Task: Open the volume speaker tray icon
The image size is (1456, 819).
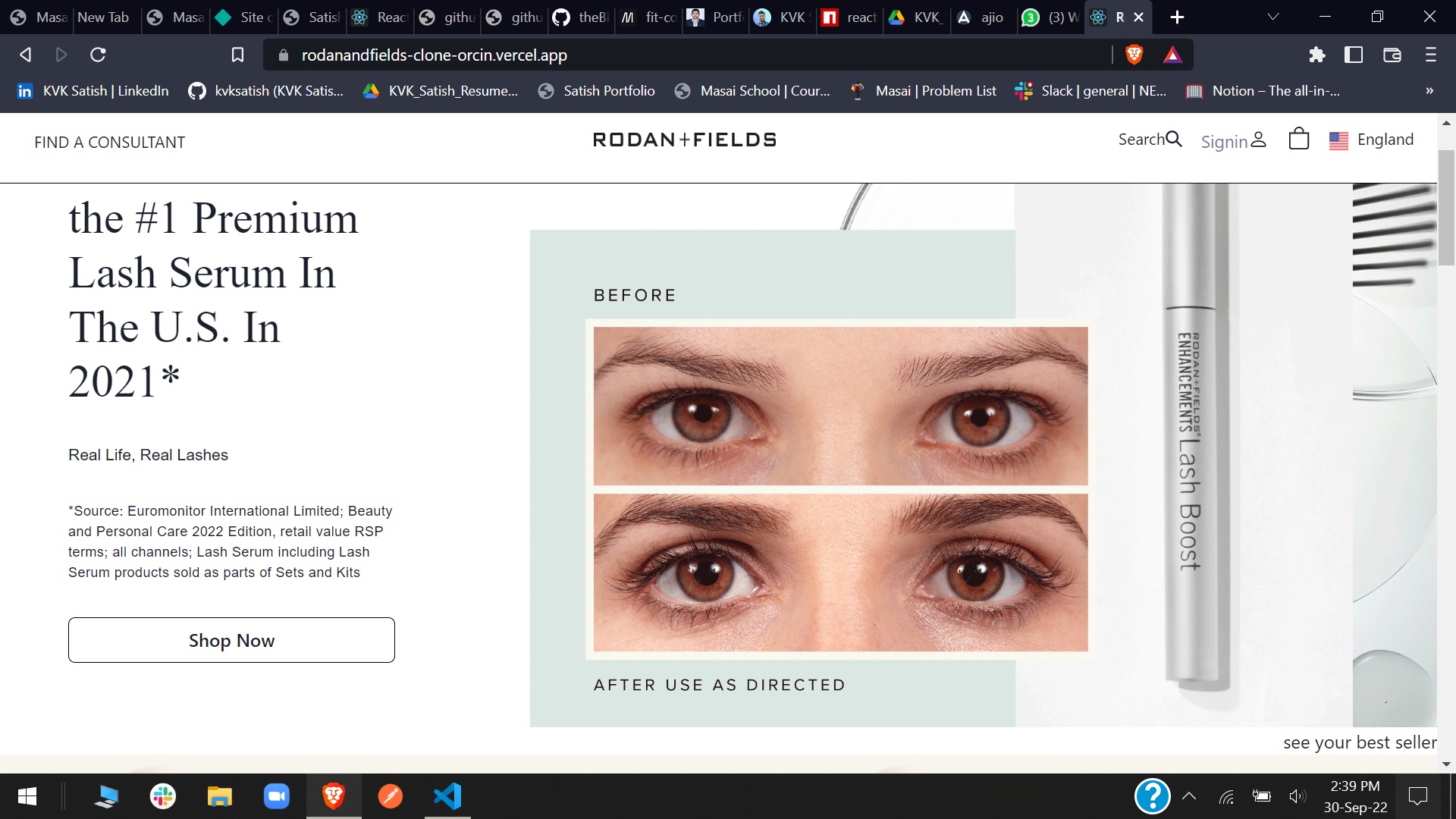Action: click(x=1298, y=796)
